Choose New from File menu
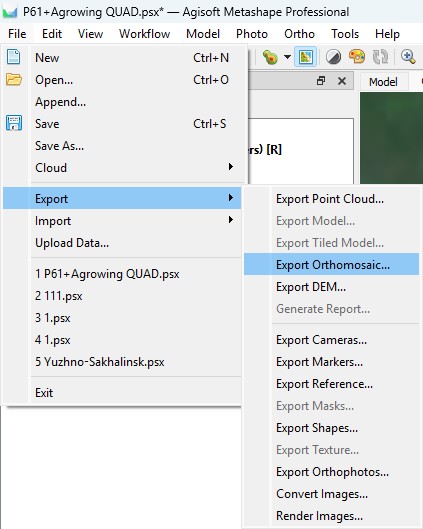 coord(122,58)
